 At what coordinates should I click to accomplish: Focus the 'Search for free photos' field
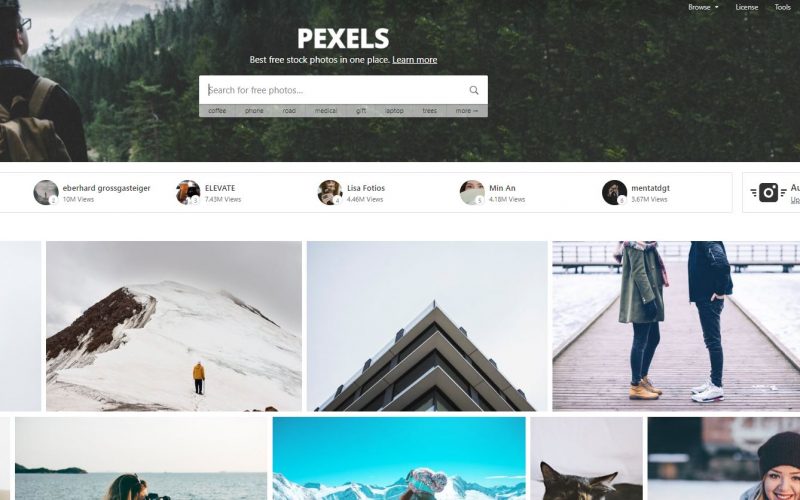point(334,90)
